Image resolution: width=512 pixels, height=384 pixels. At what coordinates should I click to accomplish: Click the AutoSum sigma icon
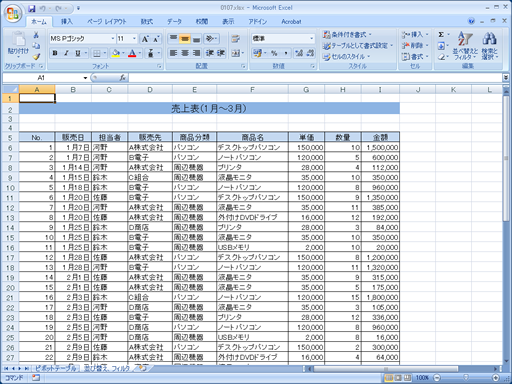pos(441,35)
